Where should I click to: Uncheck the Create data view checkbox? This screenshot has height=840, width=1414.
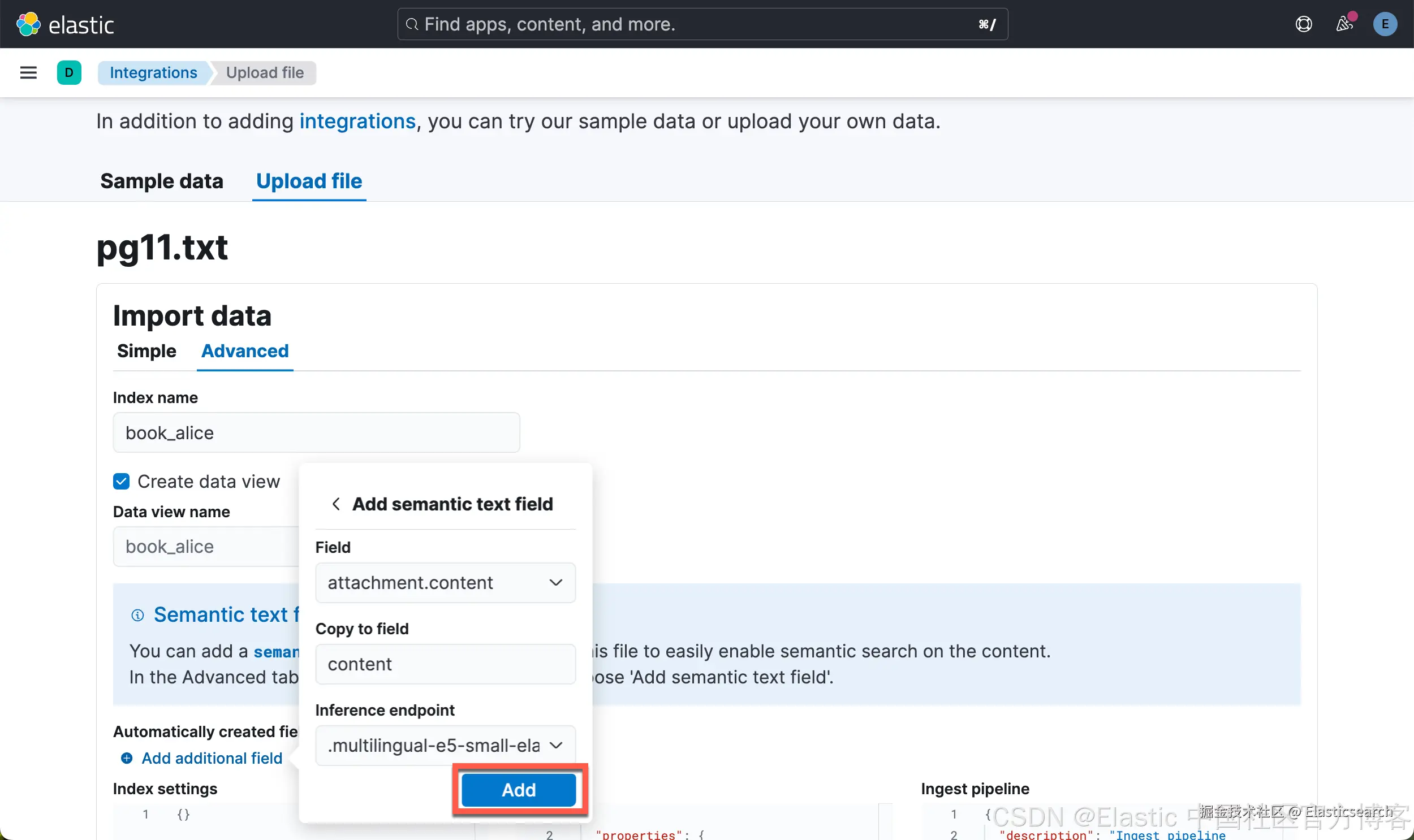[x=121, y=481]
